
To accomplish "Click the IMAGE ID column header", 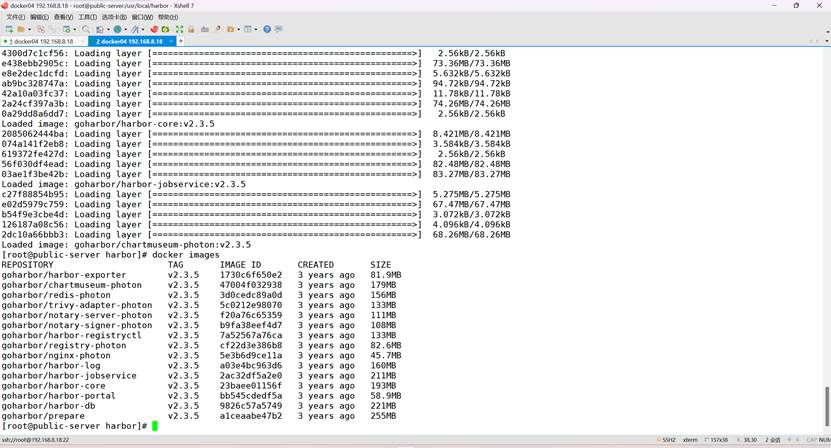I will point(241,265).
